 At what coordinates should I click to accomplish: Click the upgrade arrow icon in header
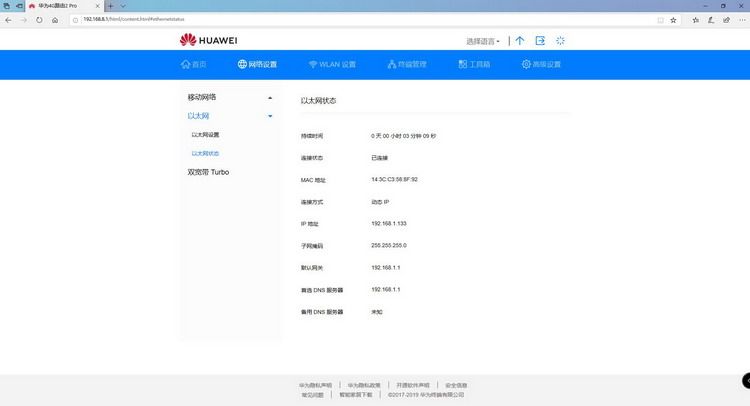[x=520, y=41]
